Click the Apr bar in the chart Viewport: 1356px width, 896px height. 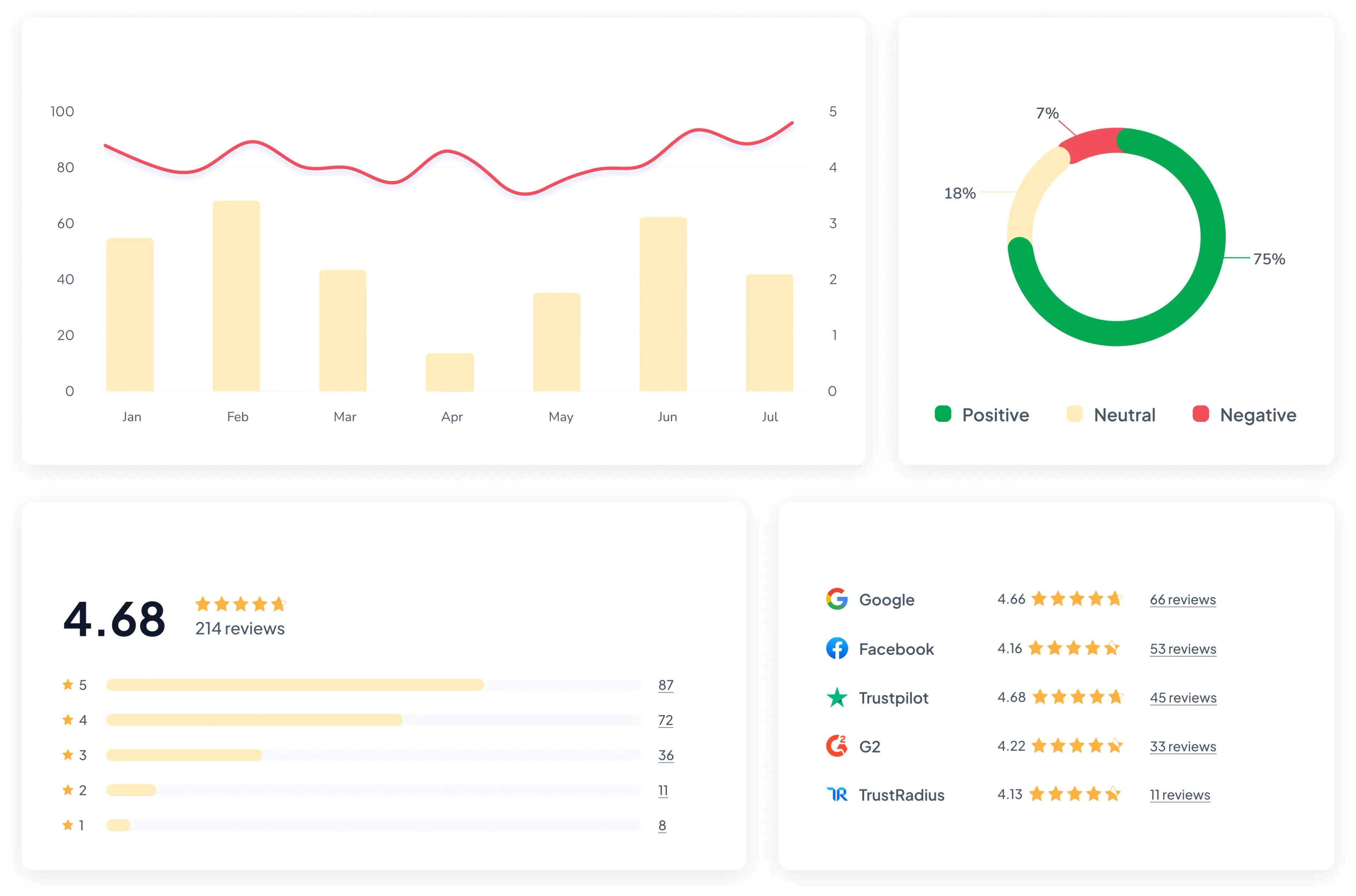point(450,372)
